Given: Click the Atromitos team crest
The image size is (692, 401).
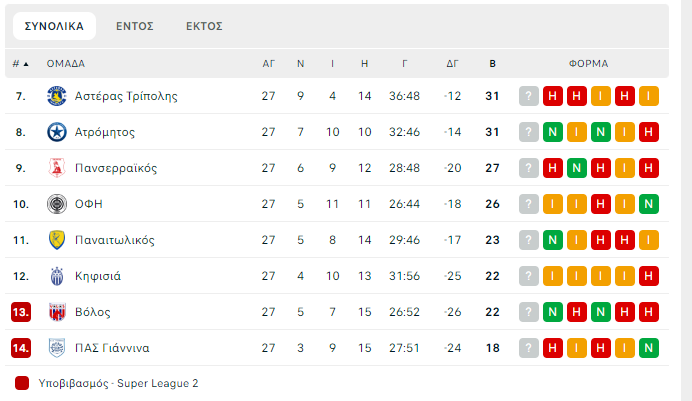Looking at the screenshot, I should [56, 132].
